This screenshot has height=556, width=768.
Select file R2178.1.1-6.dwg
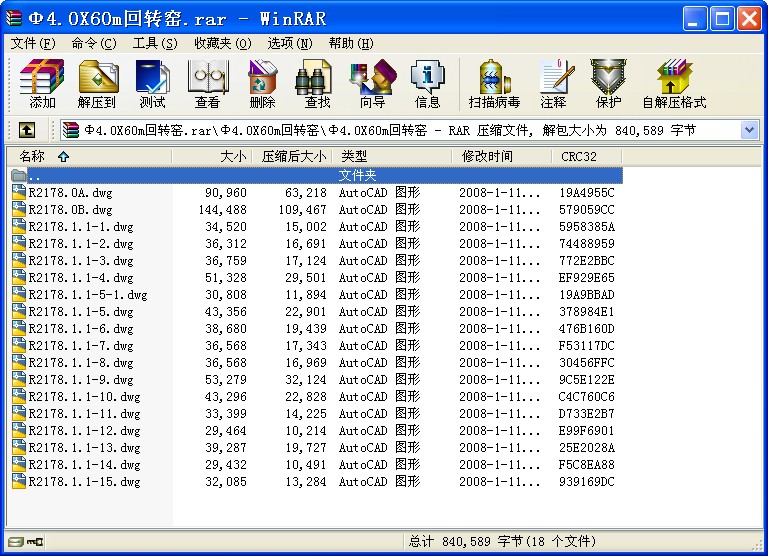[81, 328]
